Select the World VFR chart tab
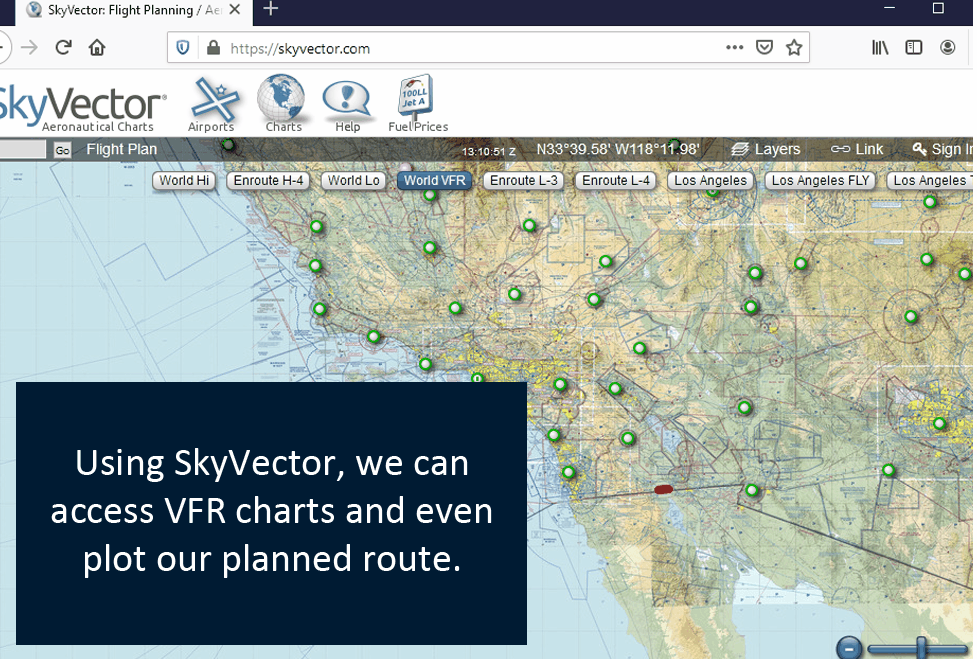The width and height of the screenshot is (977, 659). (434, 181)
